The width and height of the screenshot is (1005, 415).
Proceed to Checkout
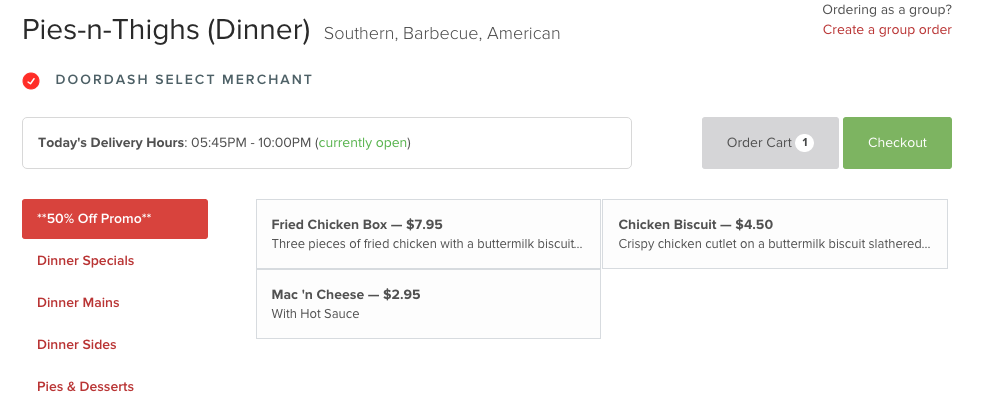[897, 143]
